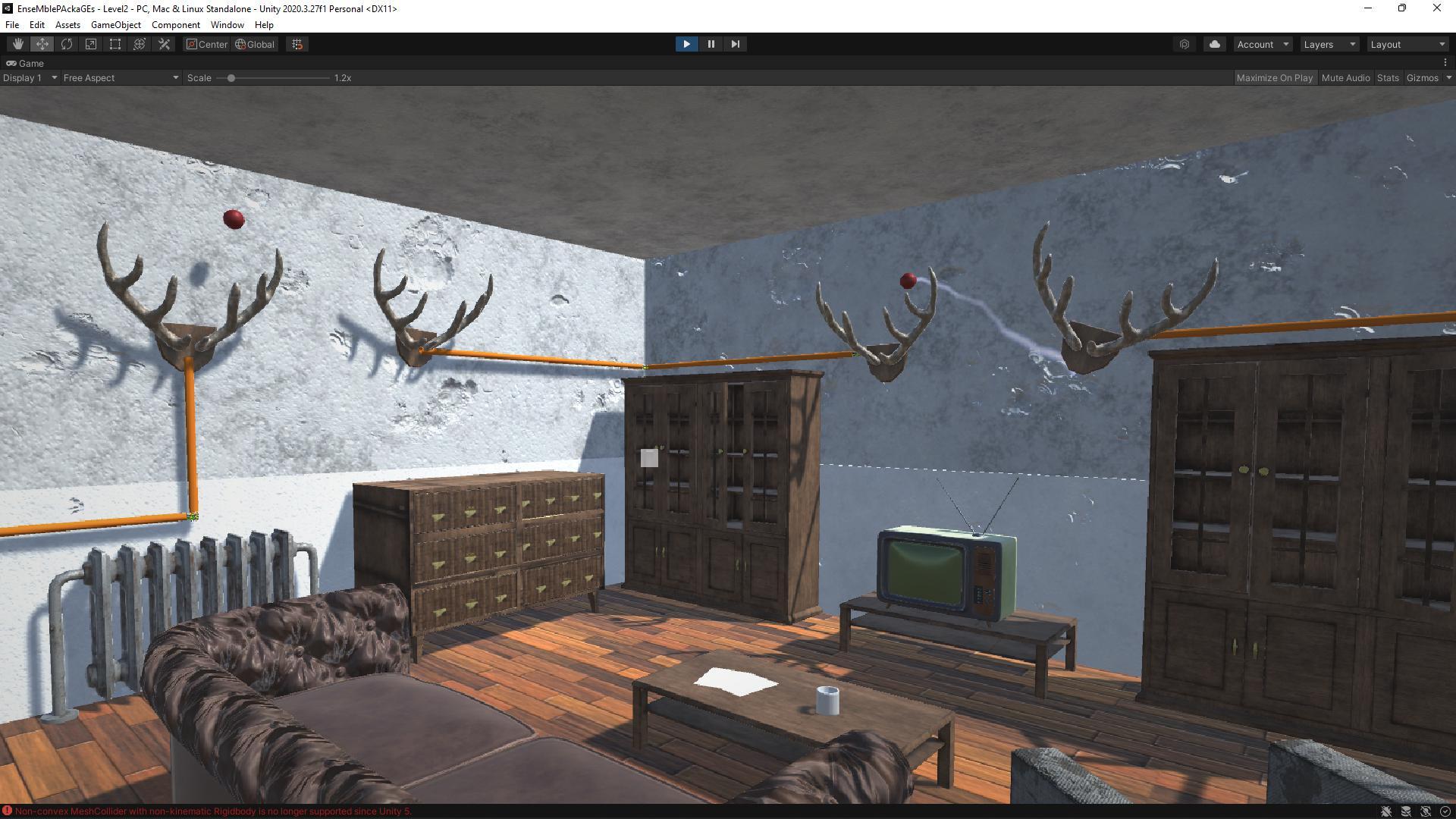This screenshot has height=819, width=1456.
Task: Select the Hand tool
Action: (17, 44)
